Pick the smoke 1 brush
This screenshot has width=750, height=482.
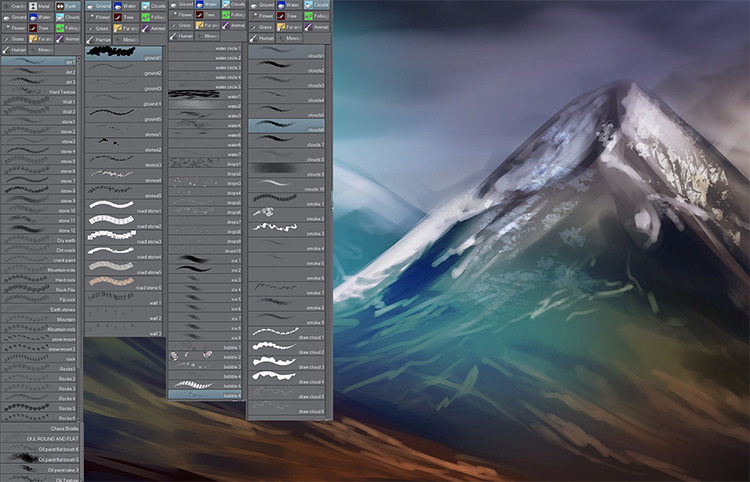287,200
